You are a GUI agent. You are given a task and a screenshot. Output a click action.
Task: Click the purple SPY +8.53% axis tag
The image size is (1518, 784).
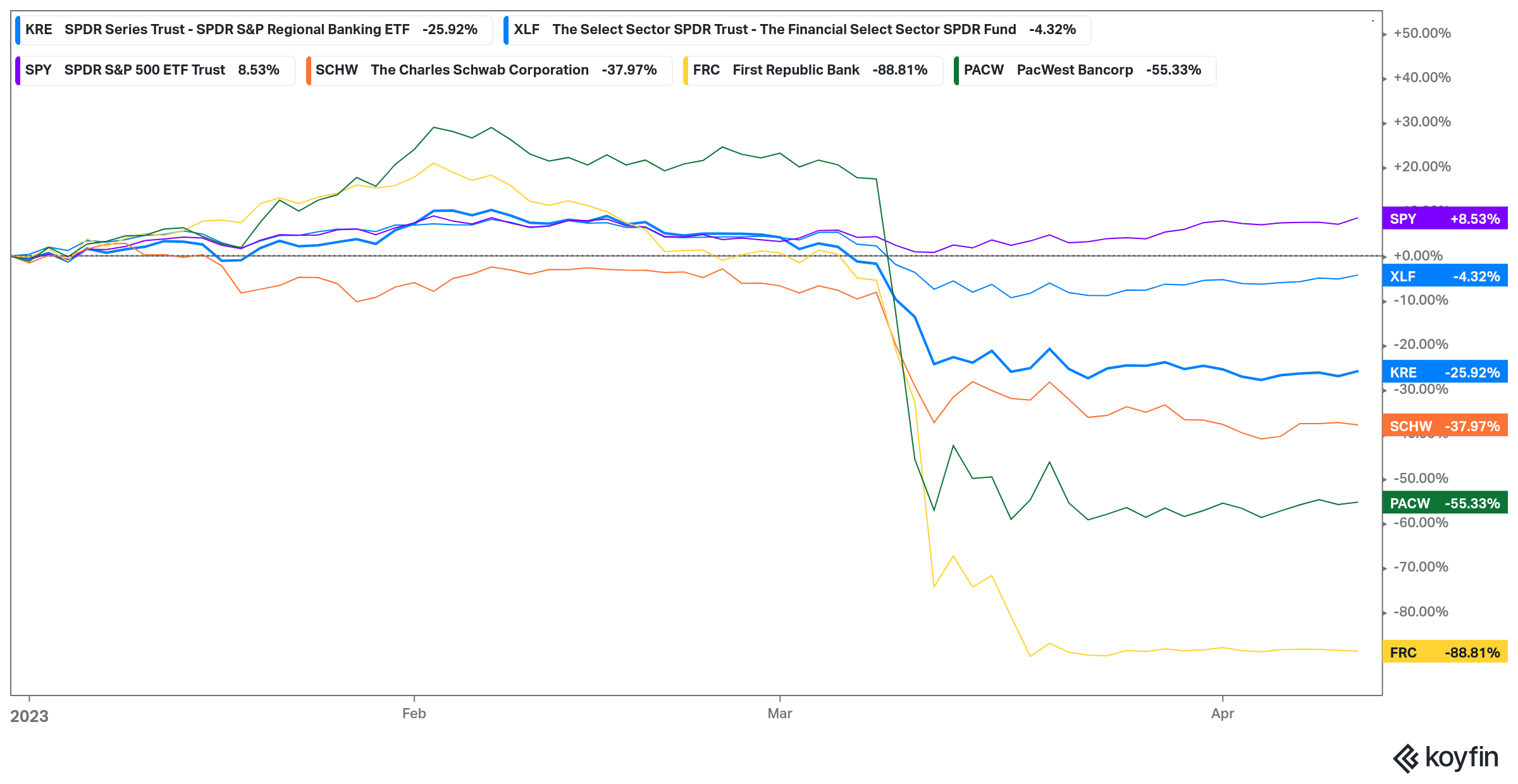tap(1445, 219)
